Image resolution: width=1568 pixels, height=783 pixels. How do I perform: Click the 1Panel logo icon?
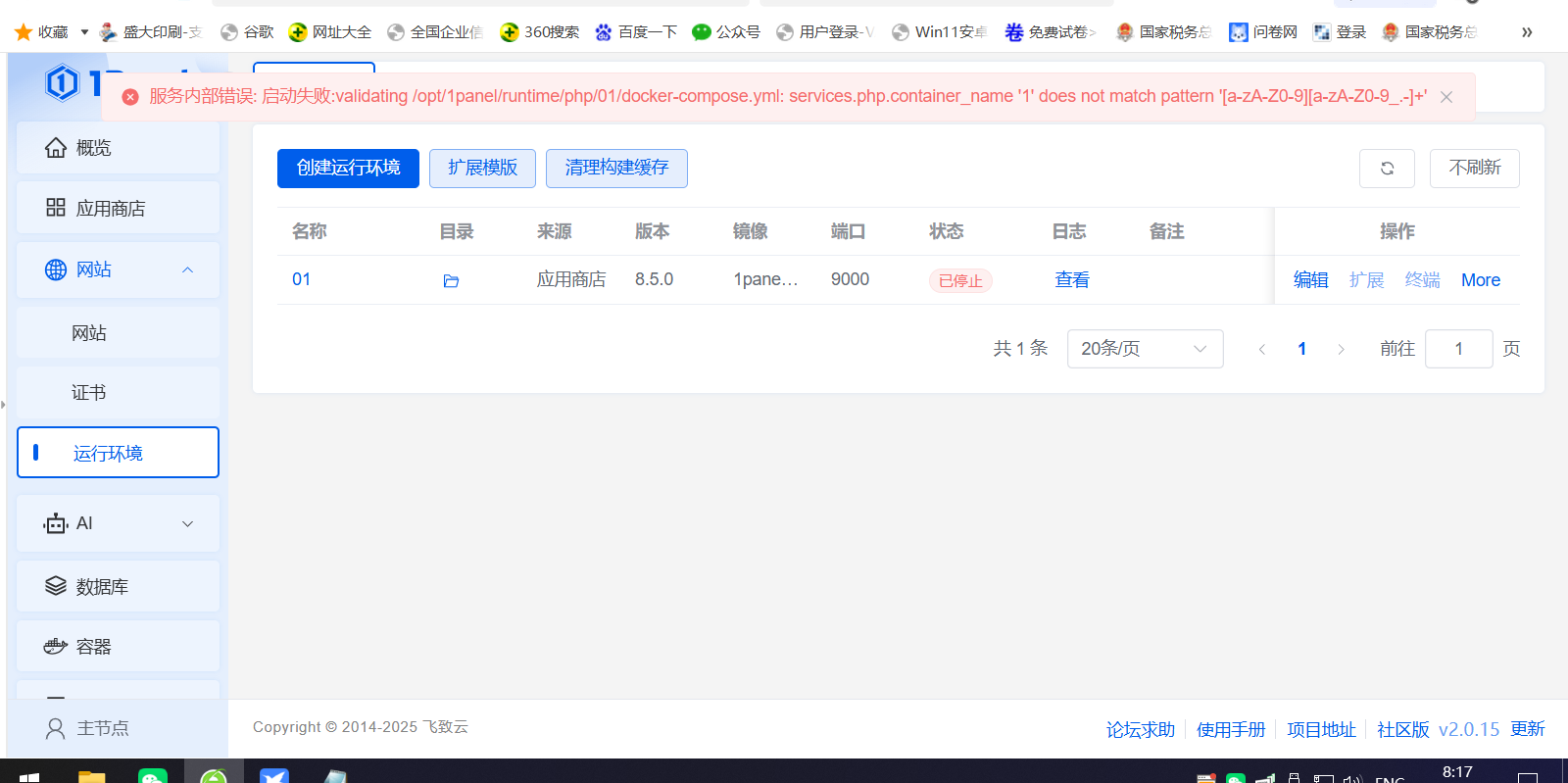[62, 82]
